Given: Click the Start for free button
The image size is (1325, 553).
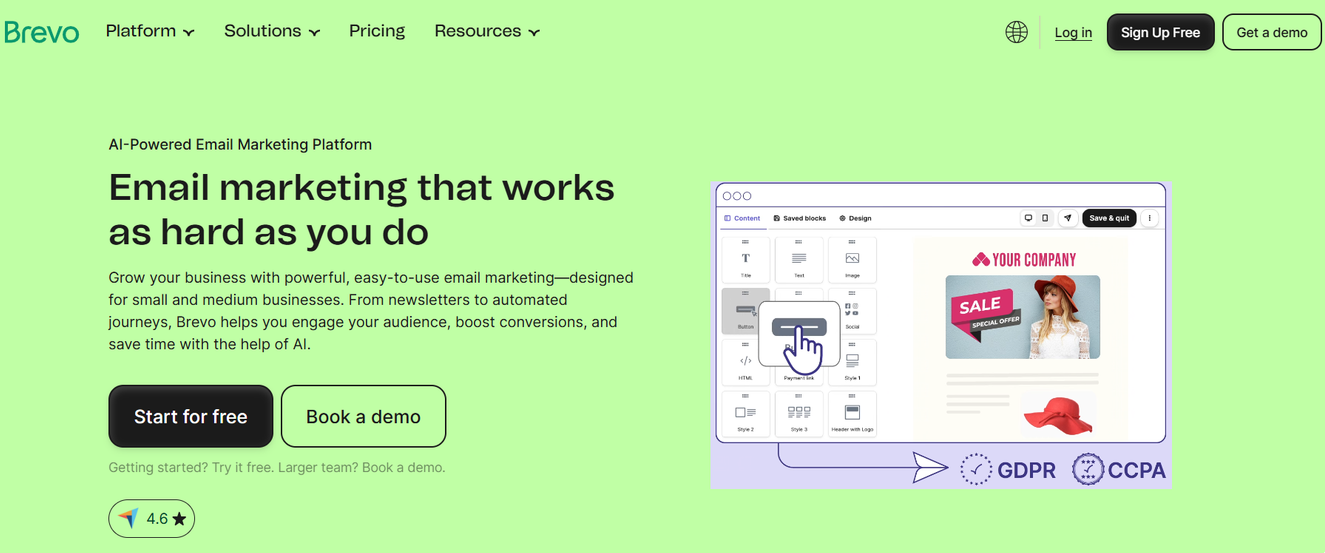Looking at the screenshot, I should [191, 416].
